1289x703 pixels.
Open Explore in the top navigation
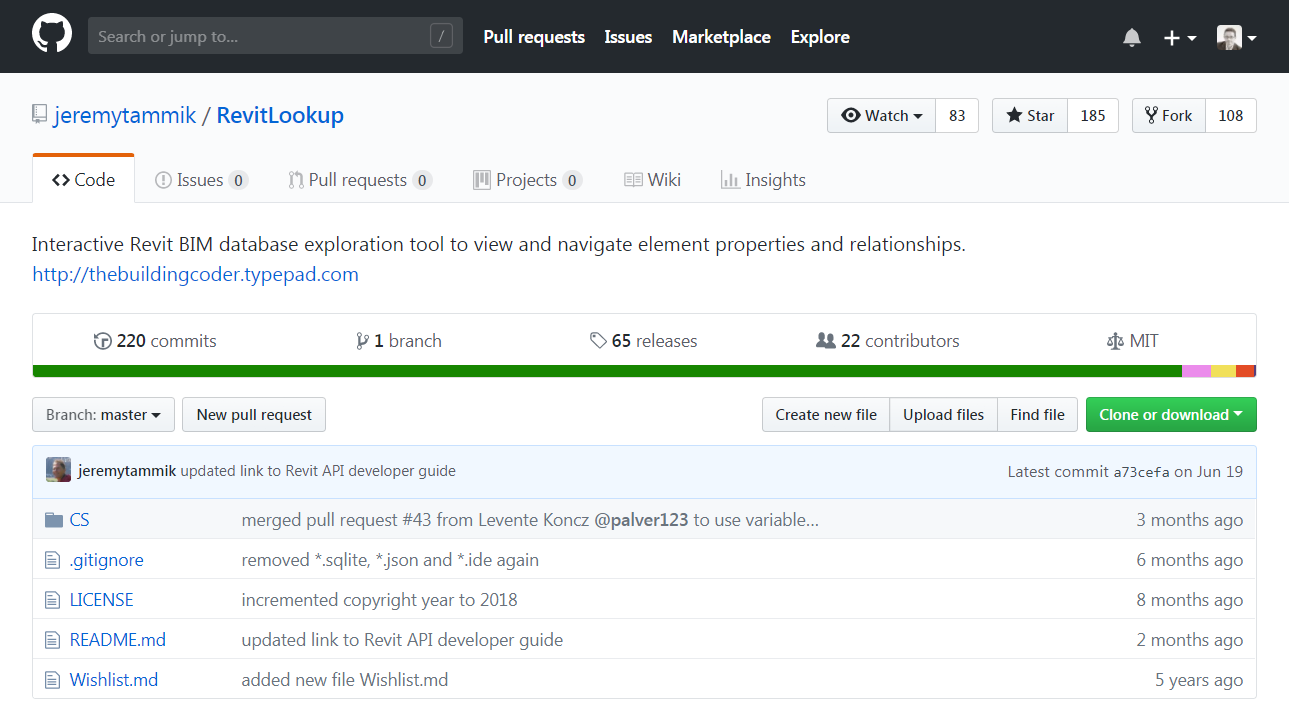(x=820, y=37)
